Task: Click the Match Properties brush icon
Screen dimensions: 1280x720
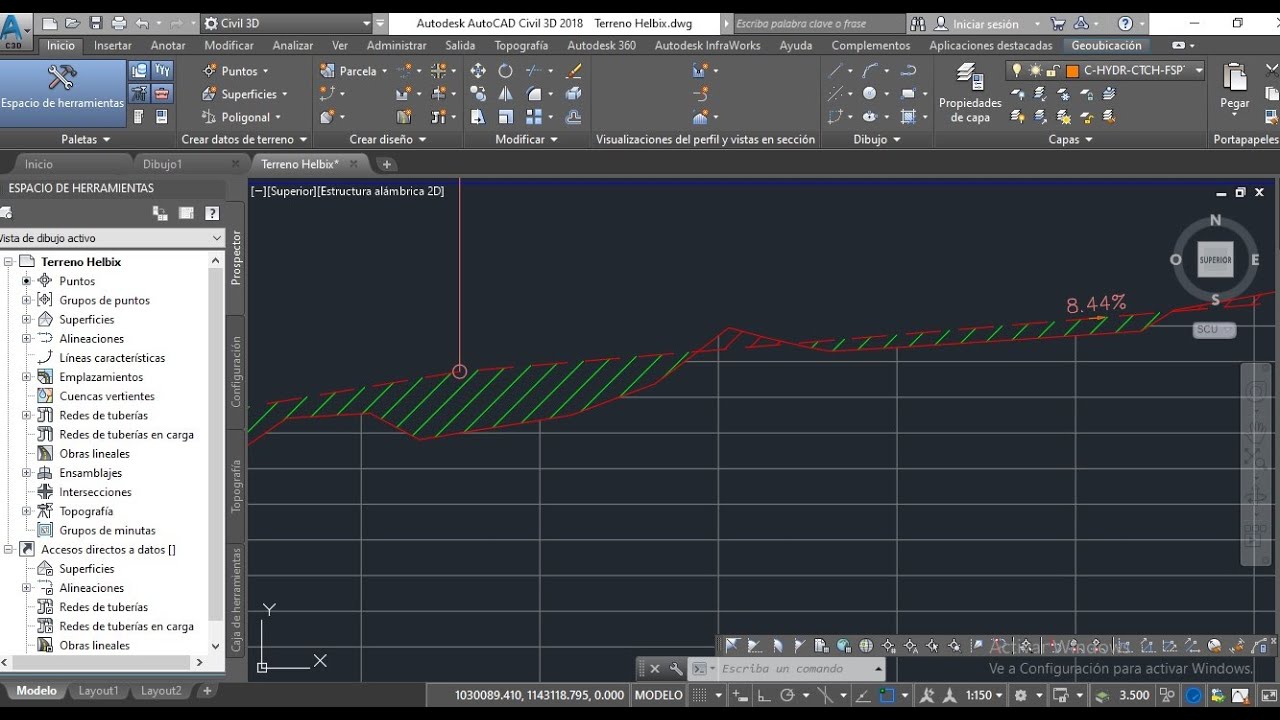Action: [x=573, y=71]
